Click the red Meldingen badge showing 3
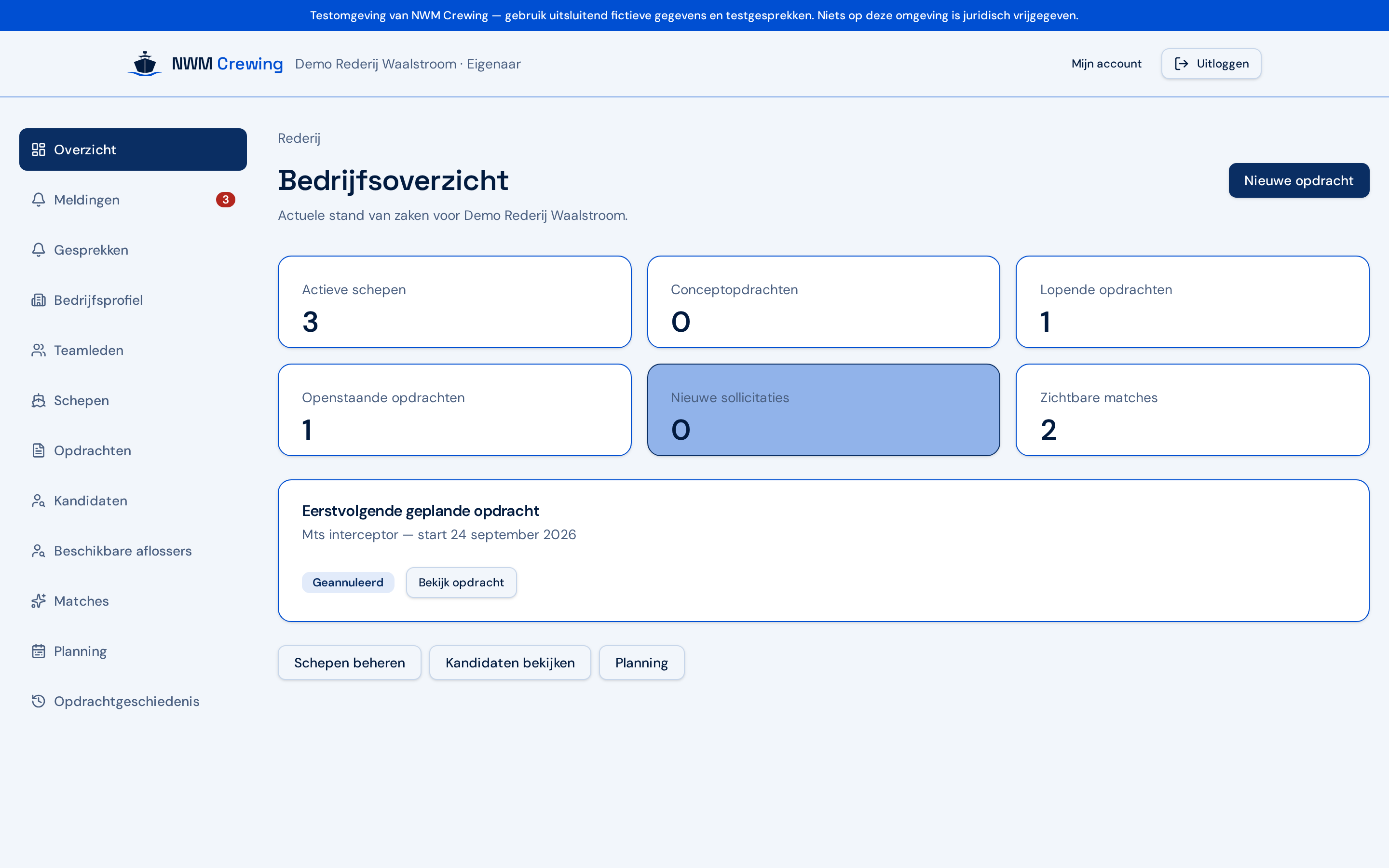 [x=226, y=200]
